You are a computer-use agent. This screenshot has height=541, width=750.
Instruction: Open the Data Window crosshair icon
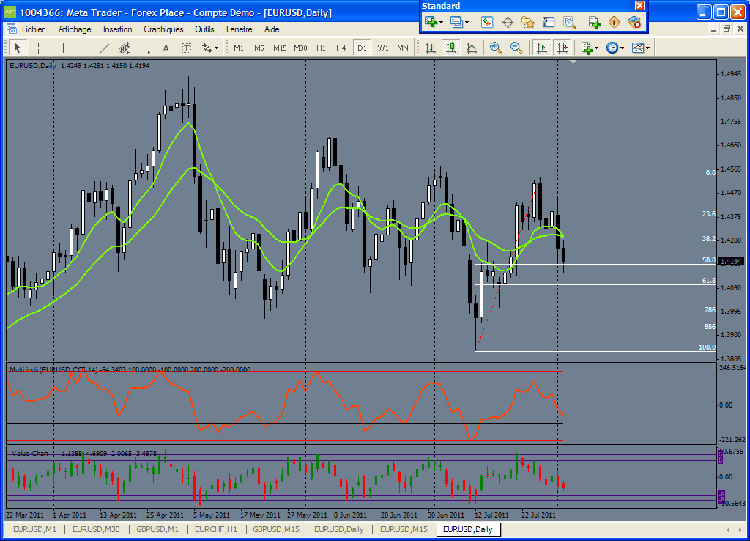click(507, 22)
